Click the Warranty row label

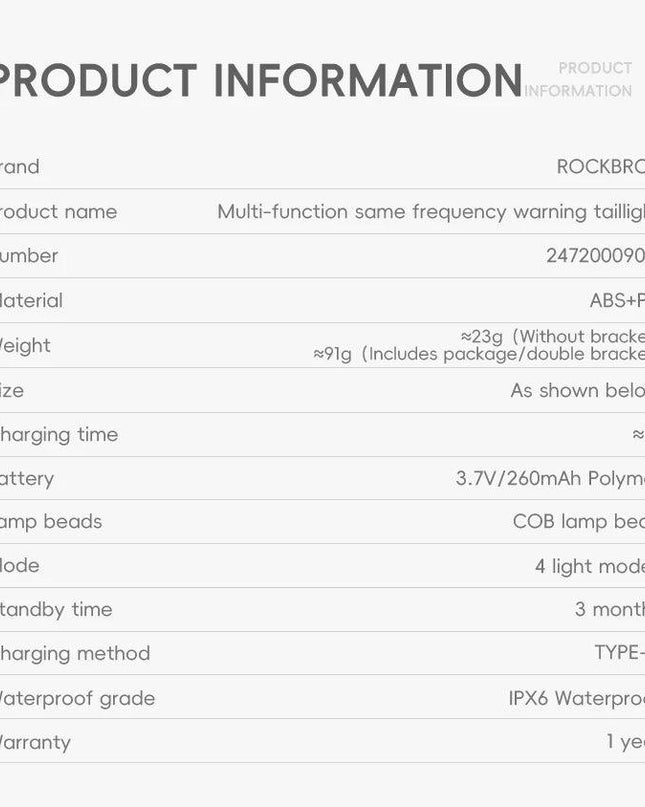(x=35, y=742)
